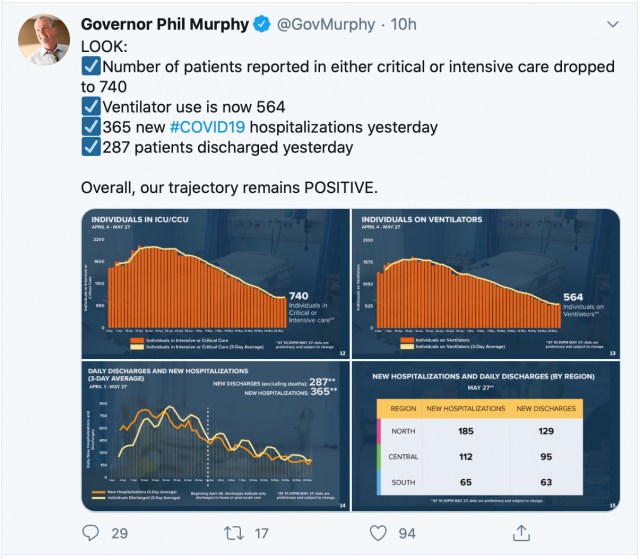640x559 pixels.
Task: Open the 10h tweet timestamp
Action: click(x=400, y=24)
